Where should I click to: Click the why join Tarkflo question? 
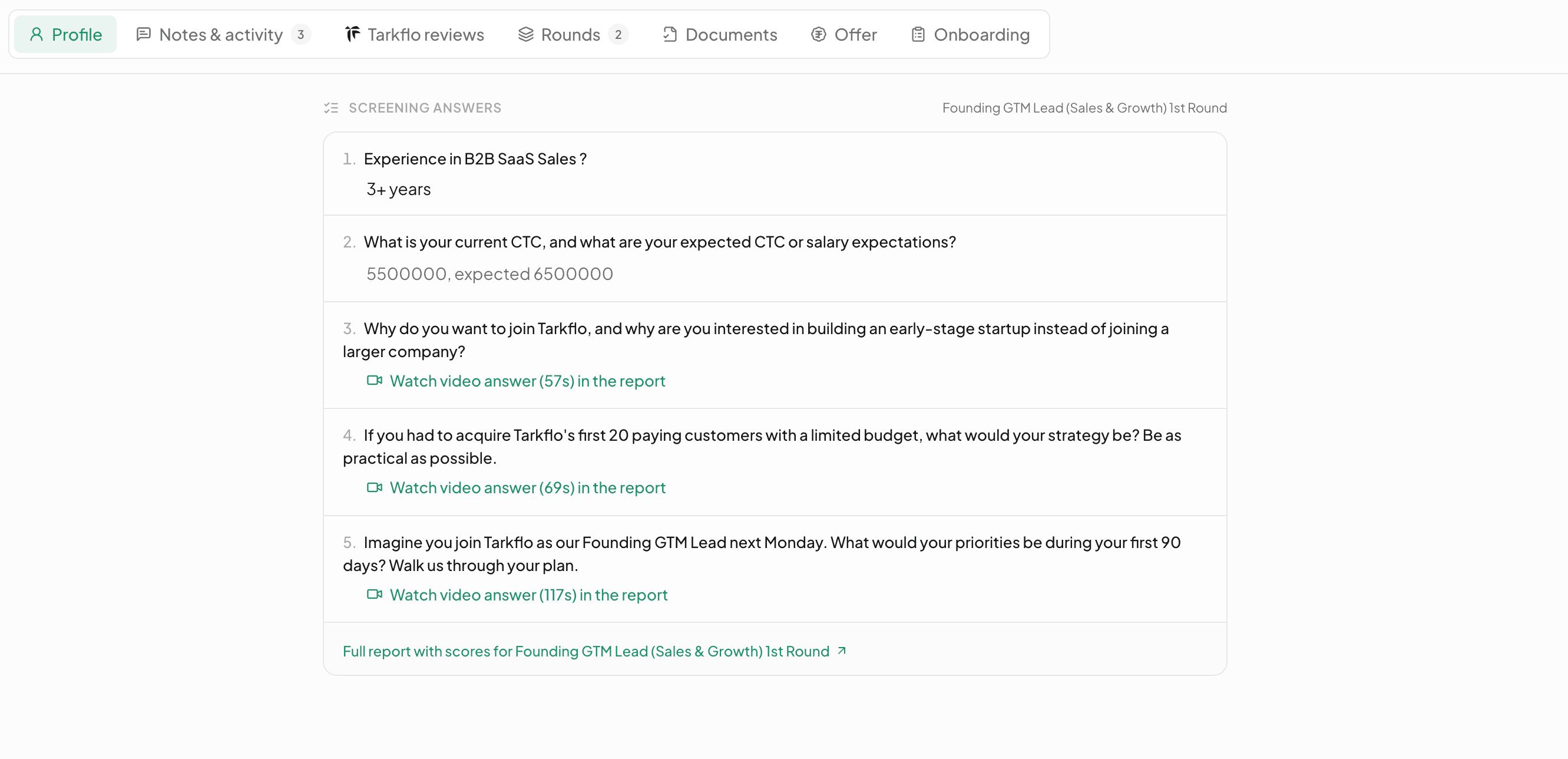pos(755,340)
